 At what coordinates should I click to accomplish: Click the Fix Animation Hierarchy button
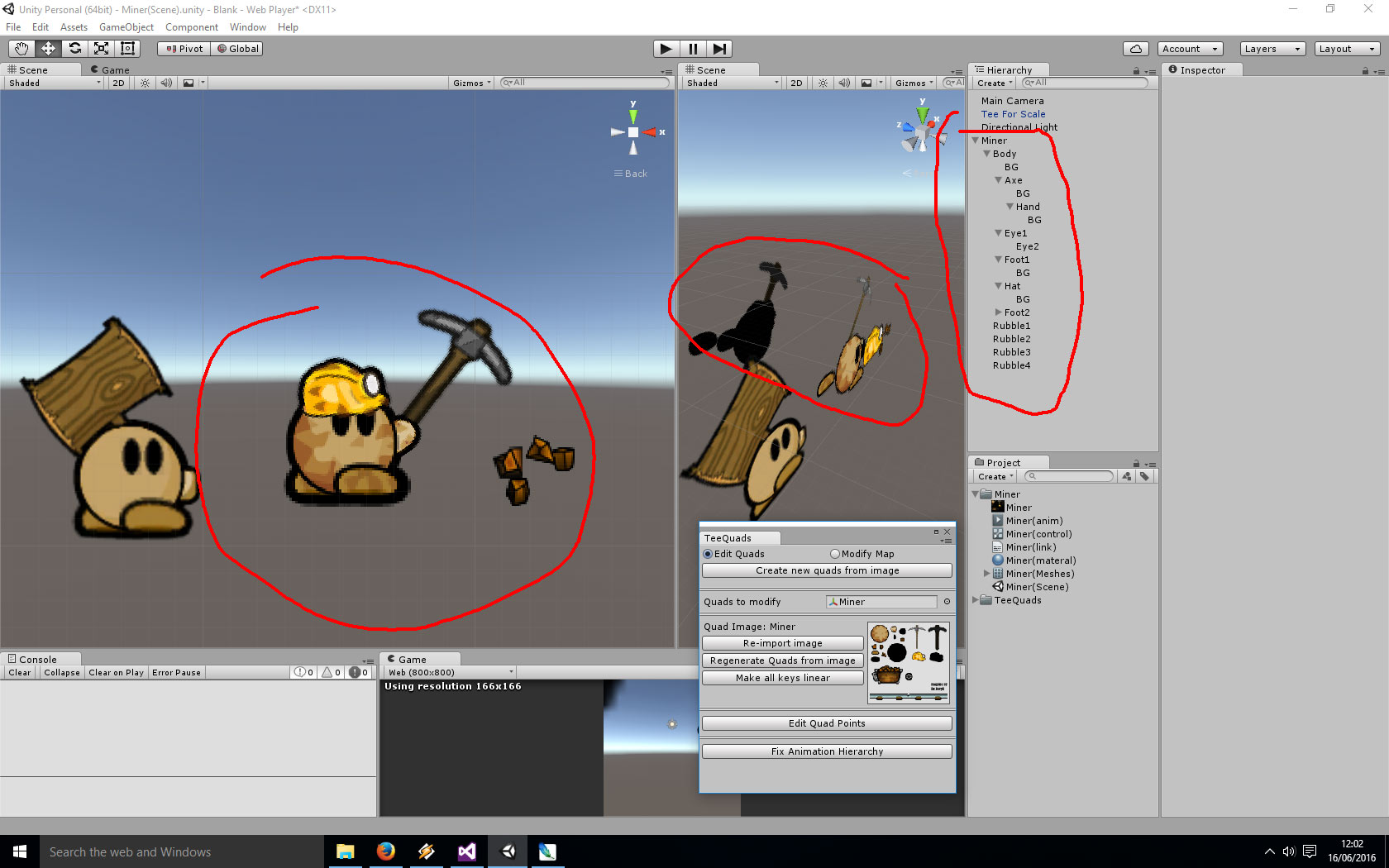click(x=827, y=751)
